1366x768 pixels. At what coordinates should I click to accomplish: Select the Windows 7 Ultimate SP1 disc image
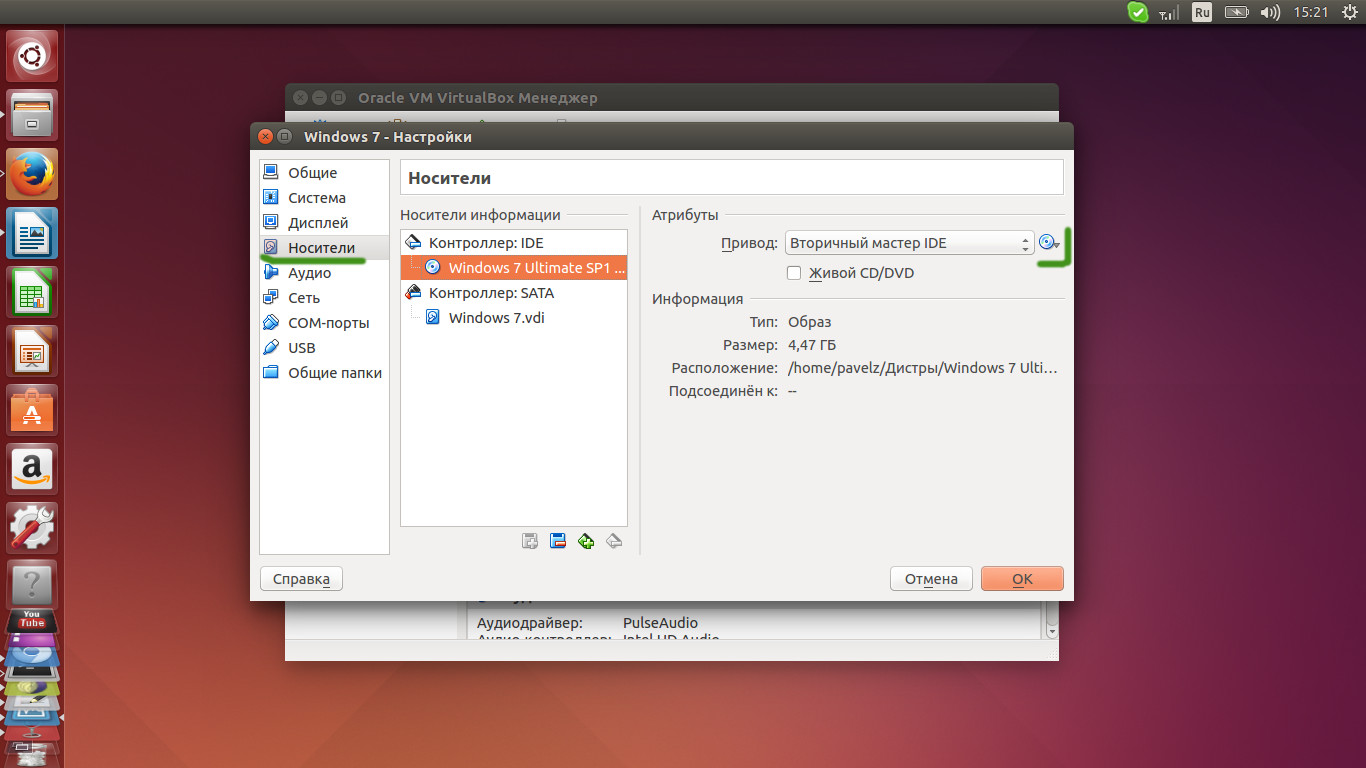(514, 268)
